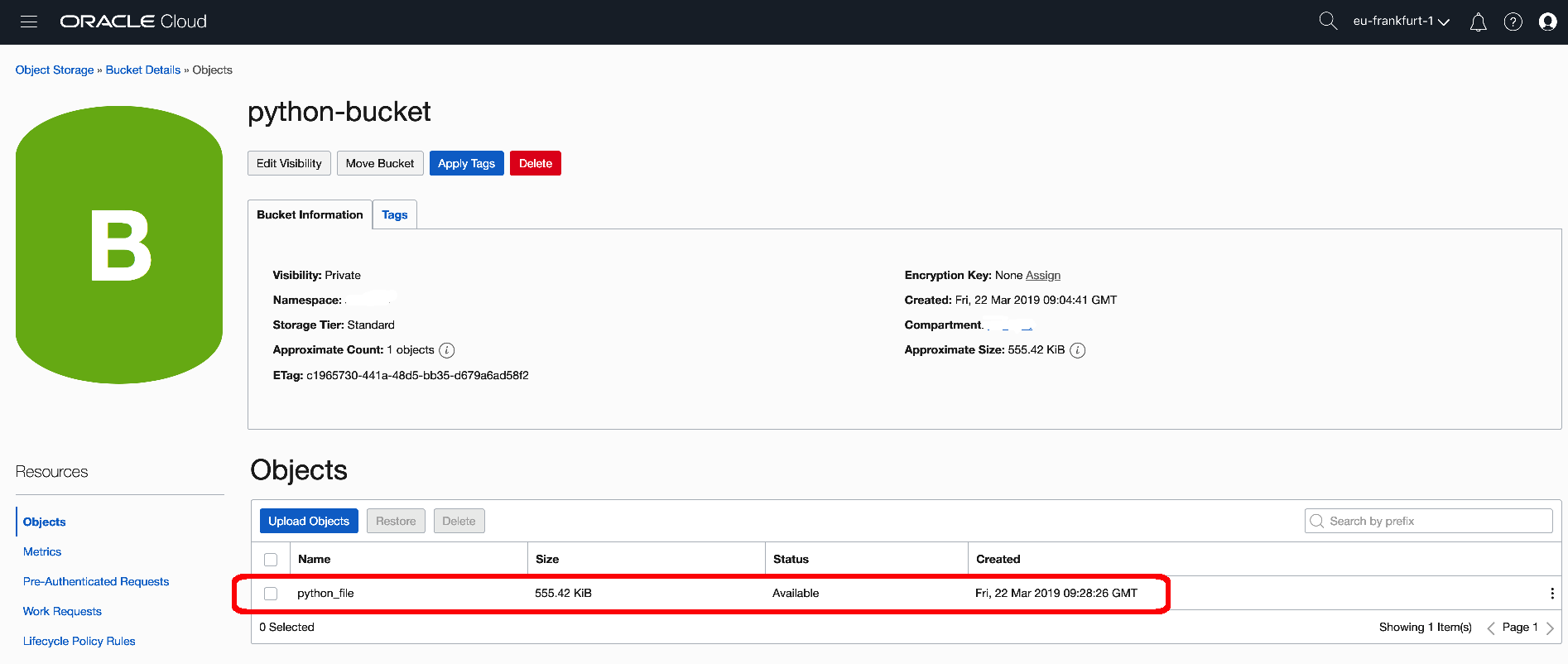
Task: Open the notifications bell
Action: pyautogui.click(x=1478, y=22)
